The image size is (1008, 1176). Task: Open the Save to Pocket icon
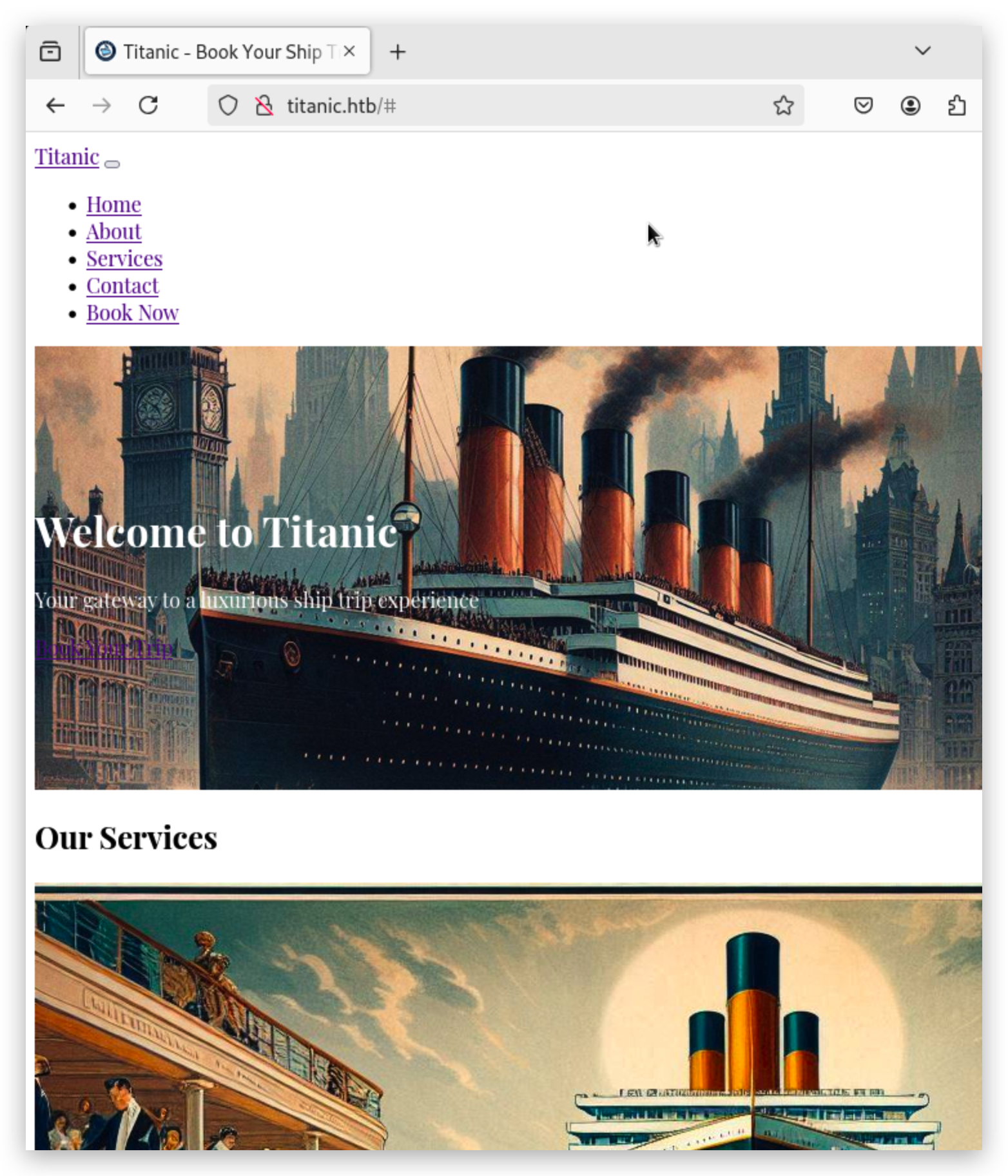(863, 106)
